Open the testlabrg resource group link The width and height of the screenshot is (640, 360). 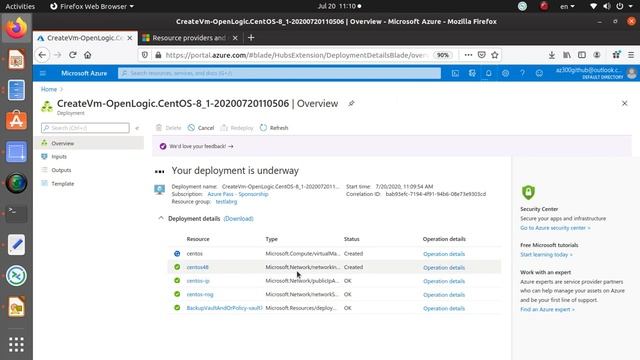(226, 202)
